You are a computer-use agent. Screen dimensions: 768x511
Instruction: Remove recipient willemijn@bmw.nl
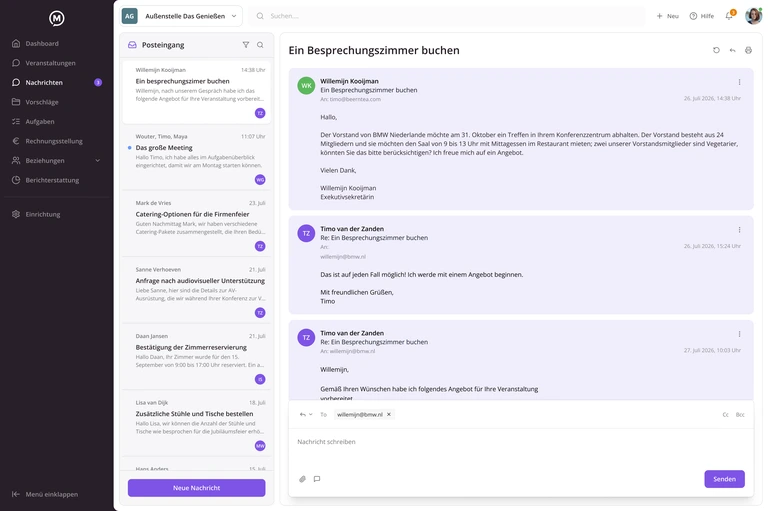point(389,414)
